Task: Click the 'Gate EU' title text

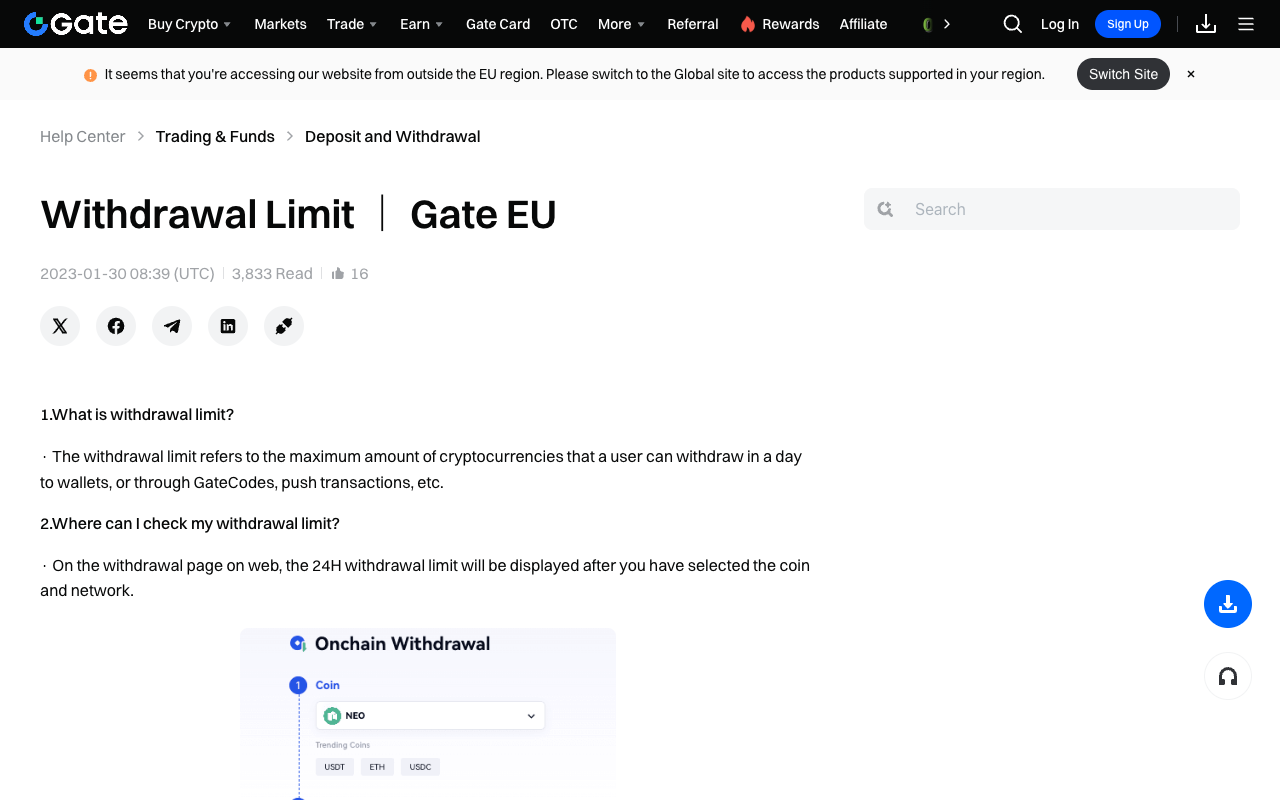Action: 483,214
